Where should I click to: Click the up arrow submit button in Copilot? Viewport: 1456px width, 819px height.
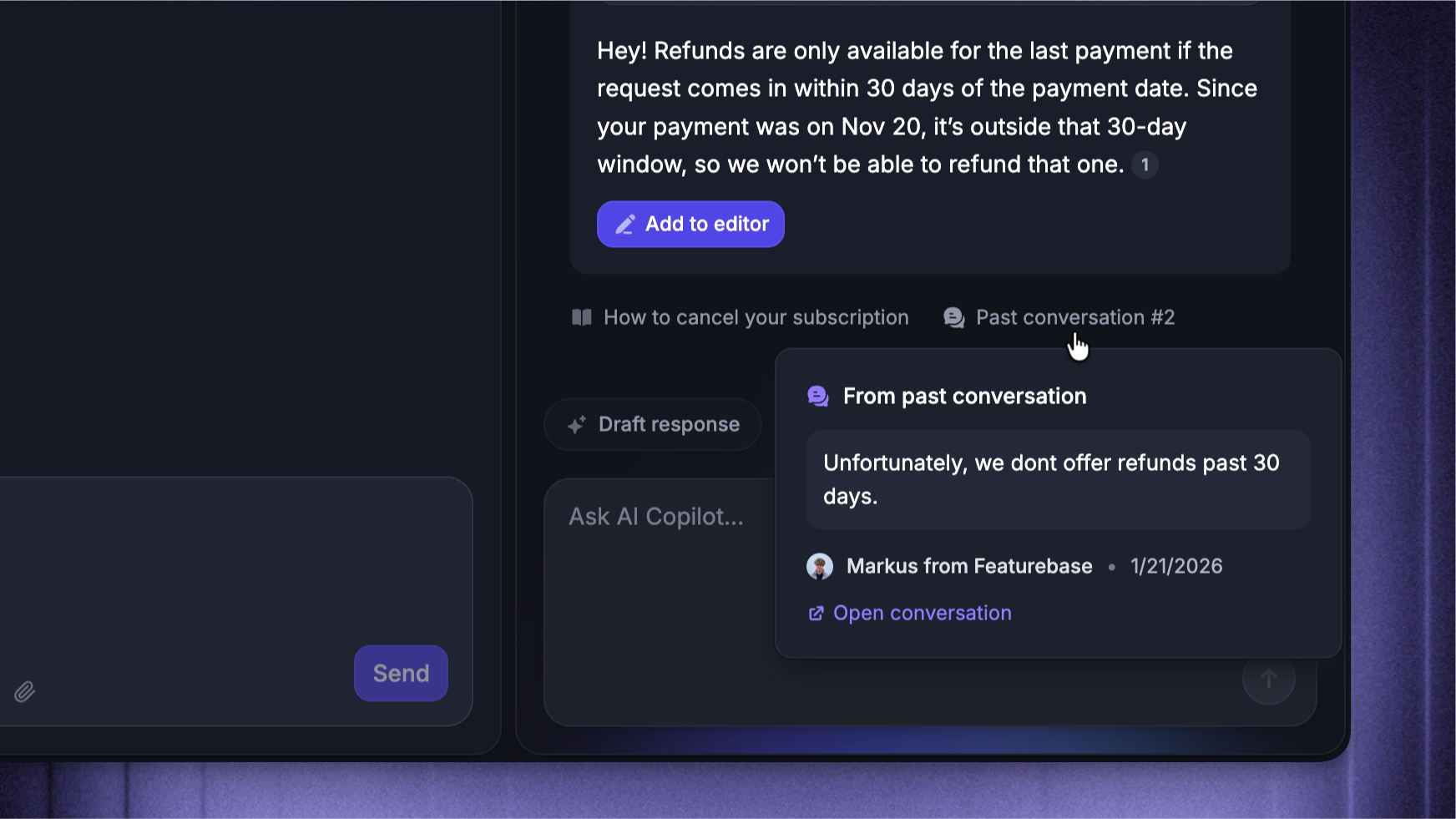(1268, 679)
